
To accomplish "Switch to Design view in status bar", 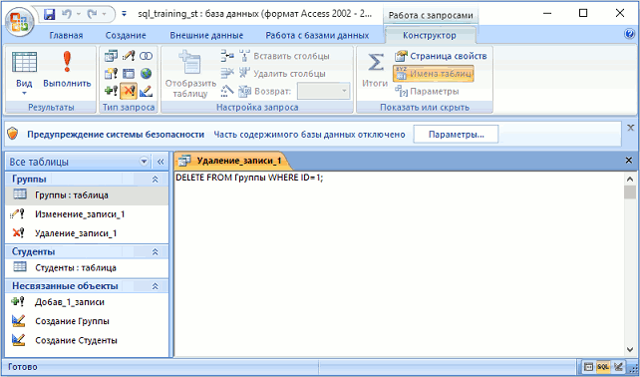I will coord(618,367).
